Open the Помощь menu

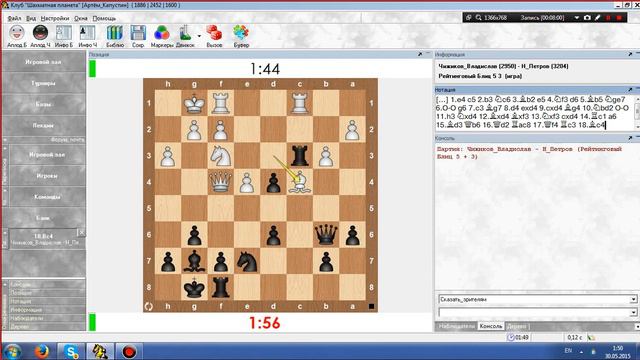coord(104,18)
